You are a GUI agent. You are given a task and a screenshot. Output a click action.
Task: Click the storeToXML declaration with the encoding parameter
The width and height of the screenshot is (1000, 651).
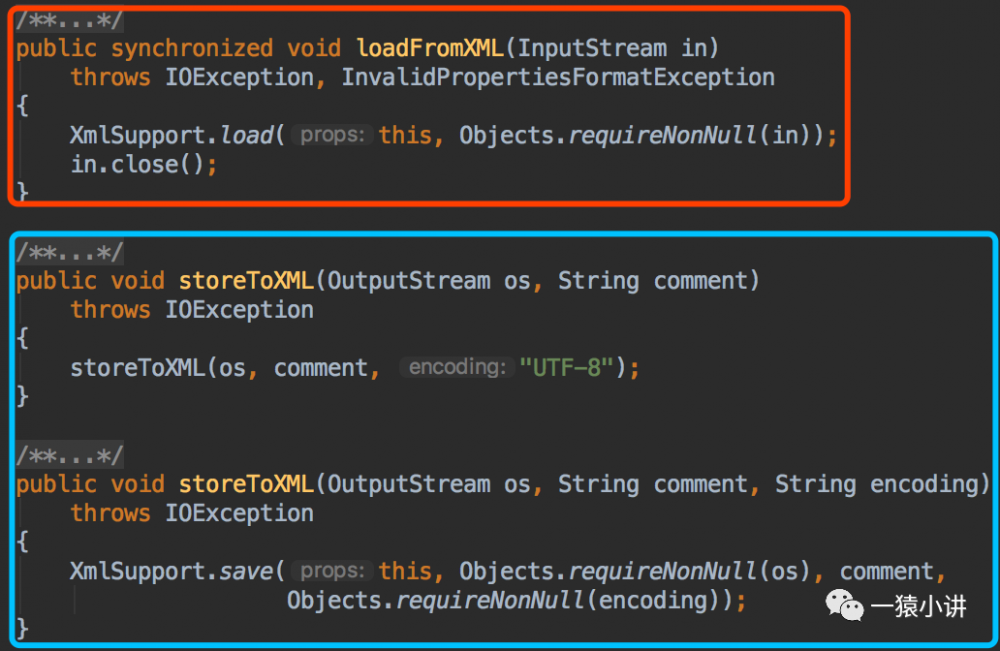tap(246, 484)
